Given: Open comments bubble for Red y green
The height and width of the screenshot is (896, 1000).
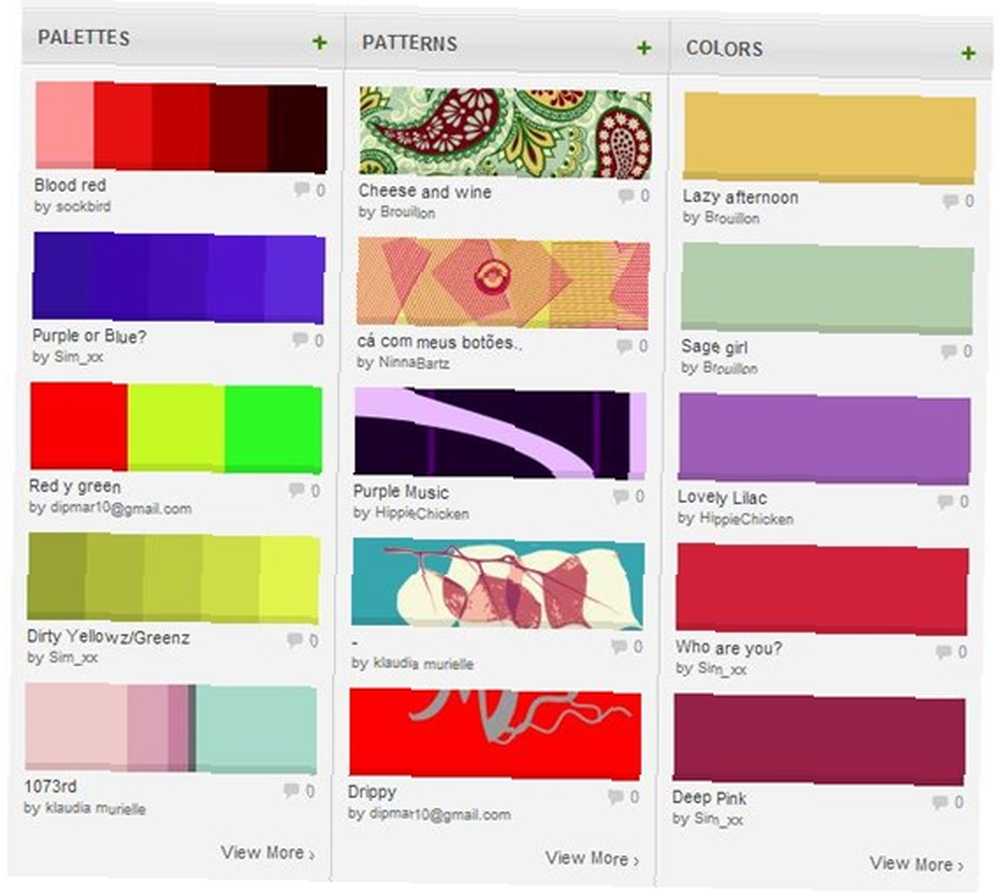Looking at the screenshot, I should (296, 490).
